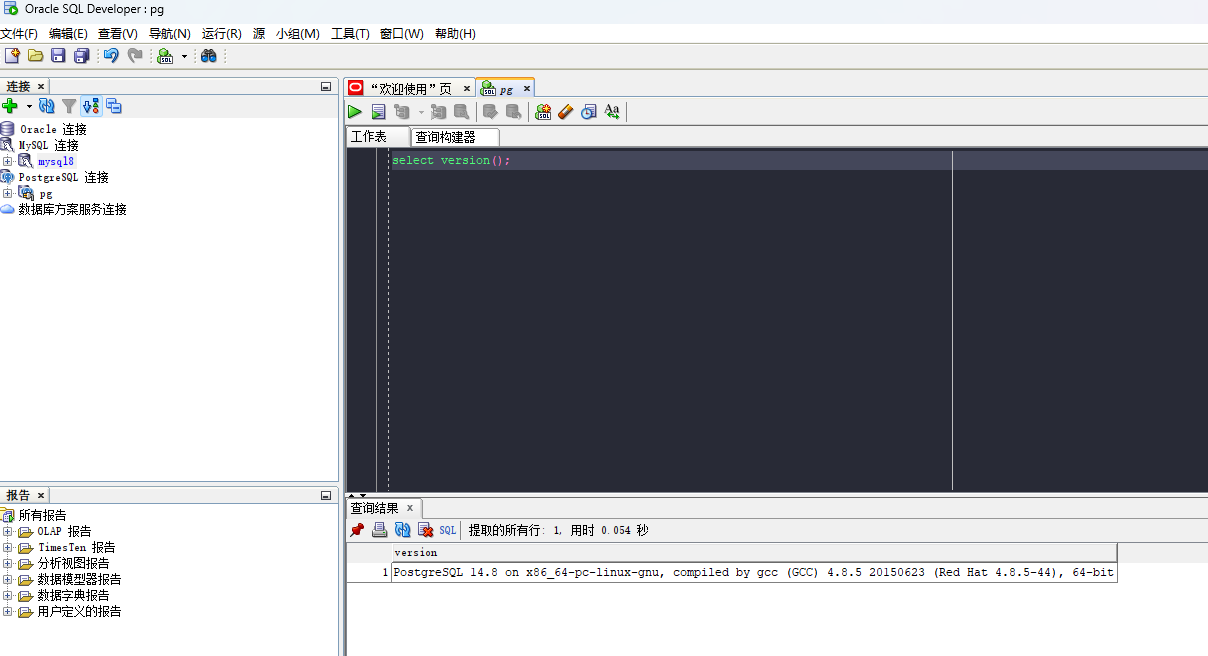Image resolution: width=1208 pixels, height=656 pixels.
Task: Click the collapse-all icon in Connections toolbar
Action: 113,106
